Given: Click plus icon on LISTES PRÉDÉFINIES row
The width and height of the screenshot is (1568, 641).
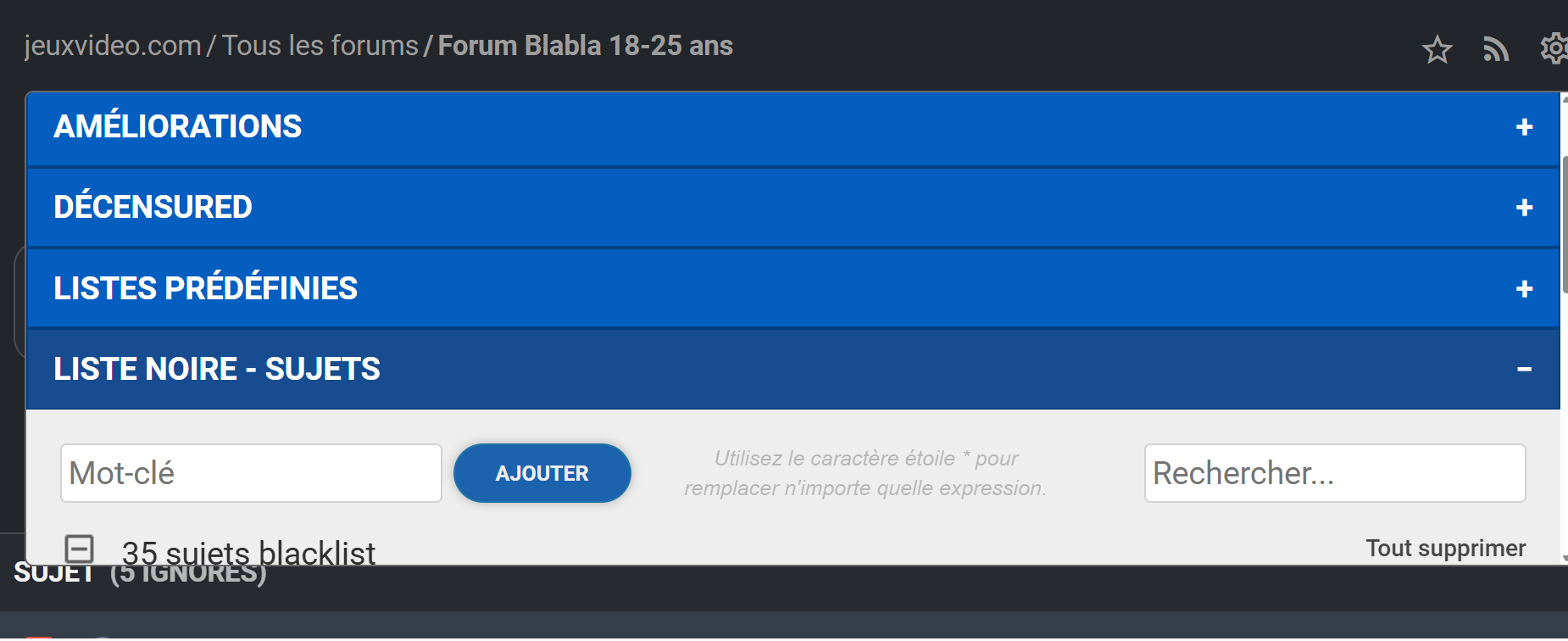Looking at the screenshot, I should tap(1524, 289).
